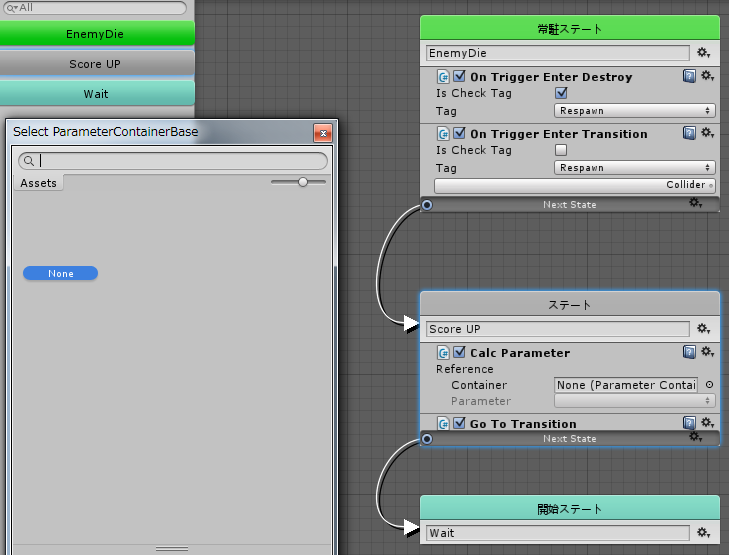Uncheck Is Check Tag under Enter Destroy
The width and height of the screenshot is (729, 555).
tap(561, 93)
